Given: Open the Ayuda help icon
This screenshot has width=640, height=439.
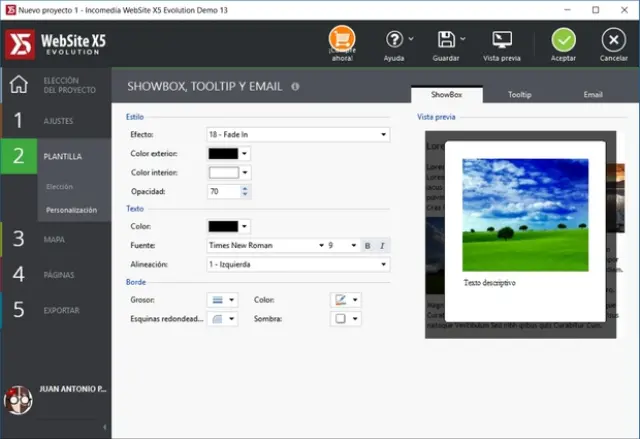Looking at the screenshot, I should [x=395, y=40].
